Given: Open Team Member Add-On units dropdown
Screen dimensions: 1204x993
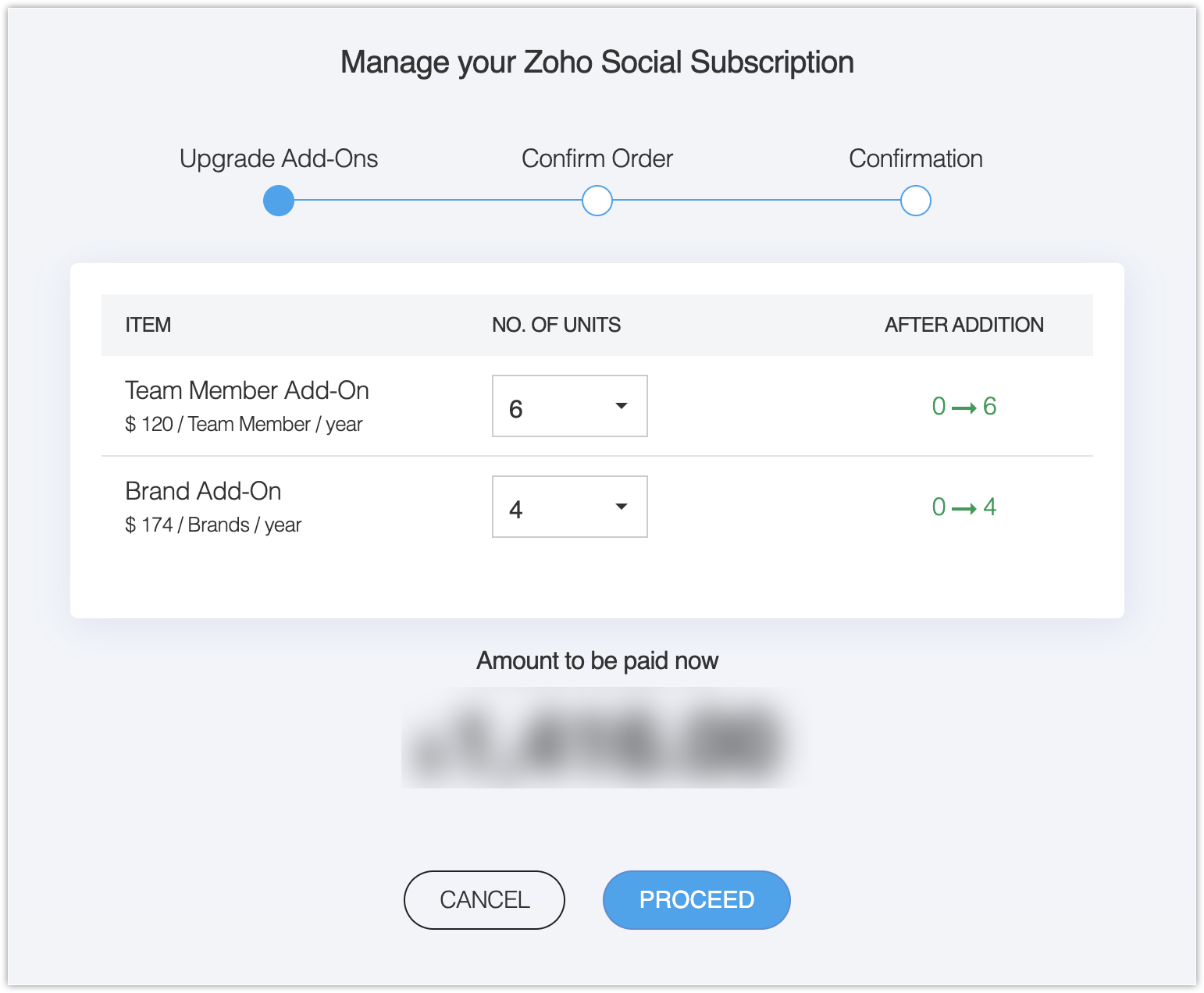Looking at the screenshot, I should point(569,406).
